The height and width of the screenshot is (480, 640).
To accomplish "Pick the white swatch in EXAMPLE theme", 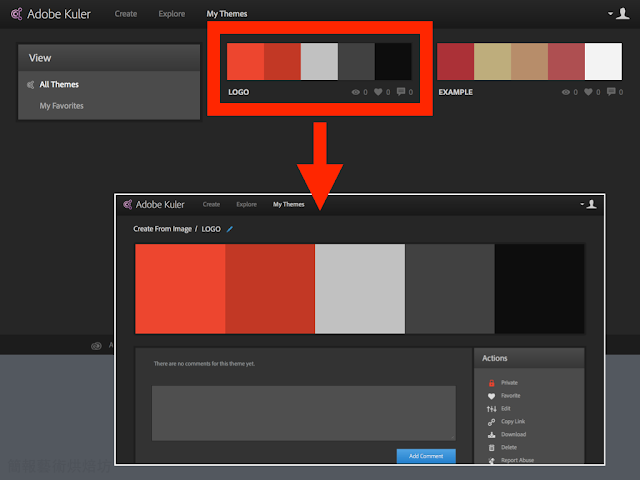I will (603, 62).
